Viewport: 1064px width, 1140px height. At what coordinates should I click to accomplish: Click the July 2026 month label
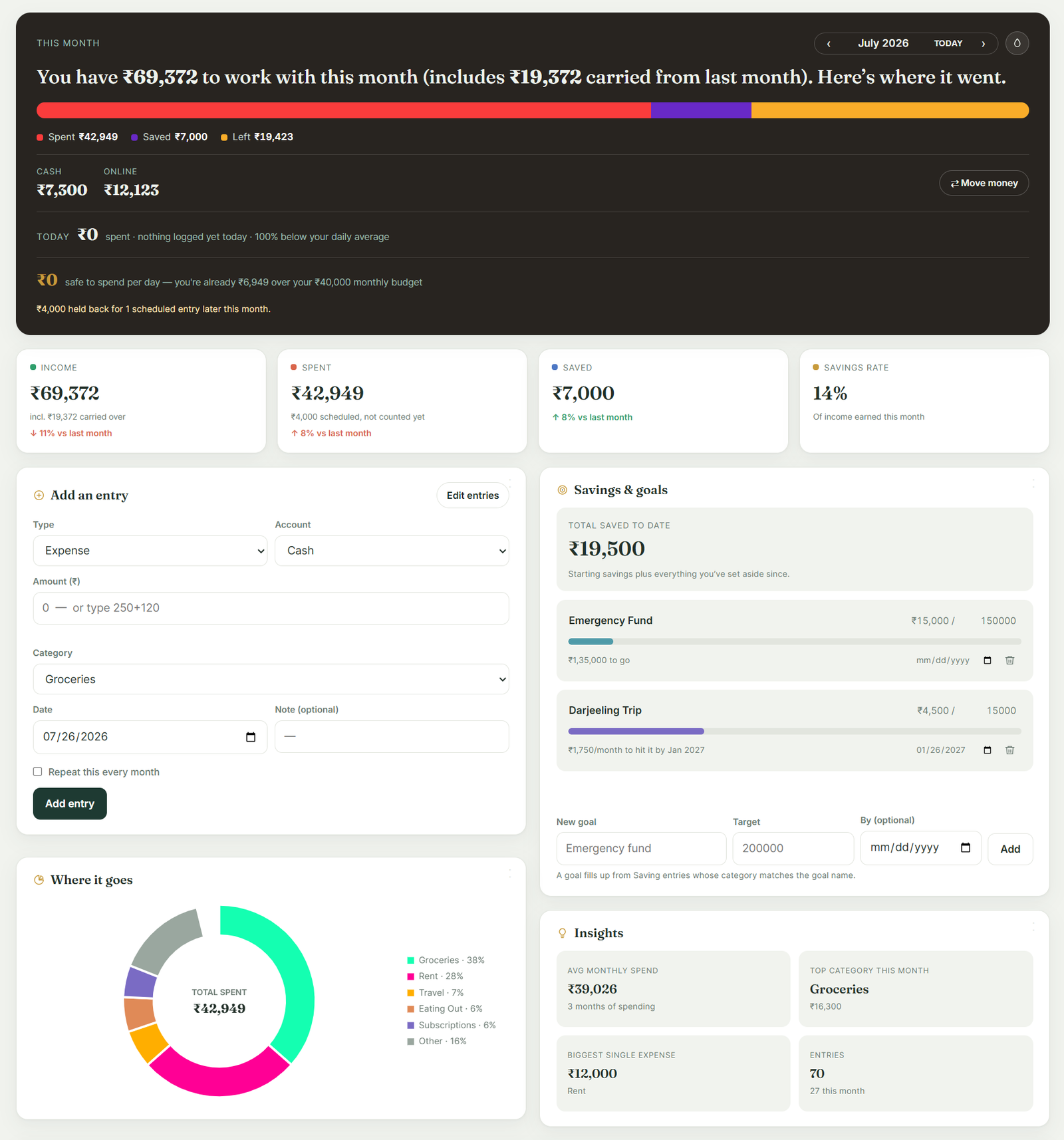[882, 43]
